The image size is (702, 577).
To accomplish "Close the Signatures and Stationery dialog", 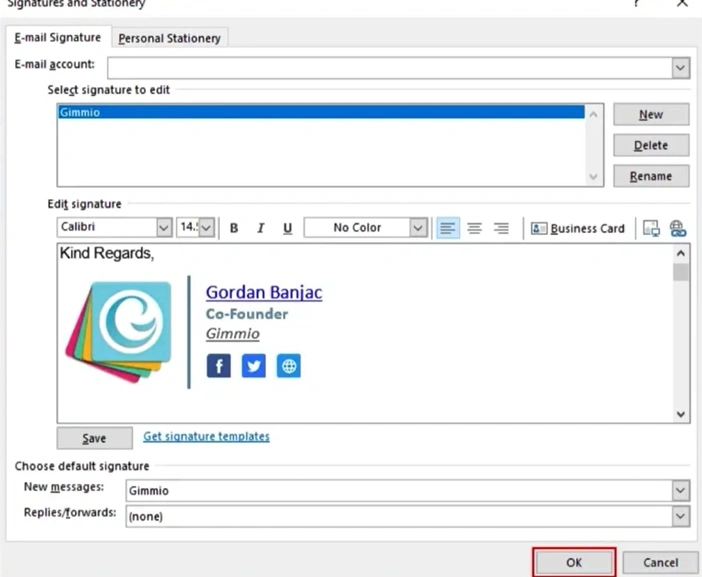I will pos(682,4).
